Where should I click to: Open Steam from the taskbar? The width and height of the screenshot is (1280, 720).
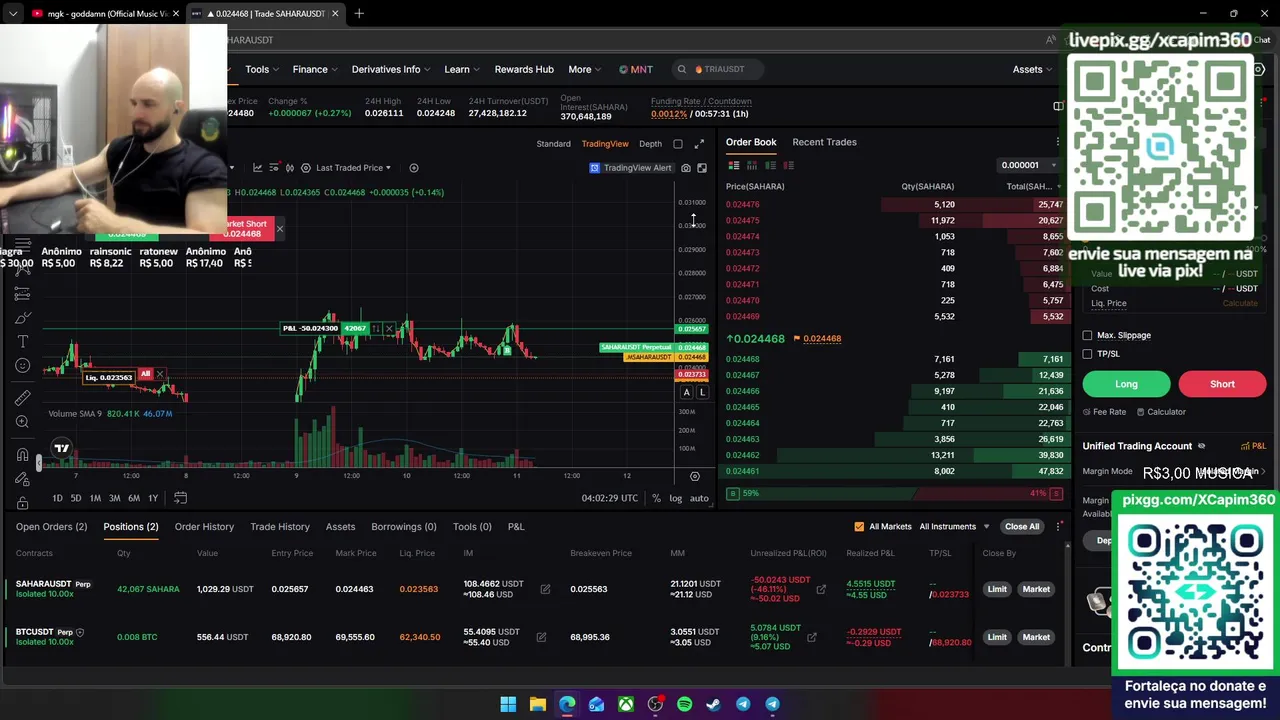pos(713,704)
